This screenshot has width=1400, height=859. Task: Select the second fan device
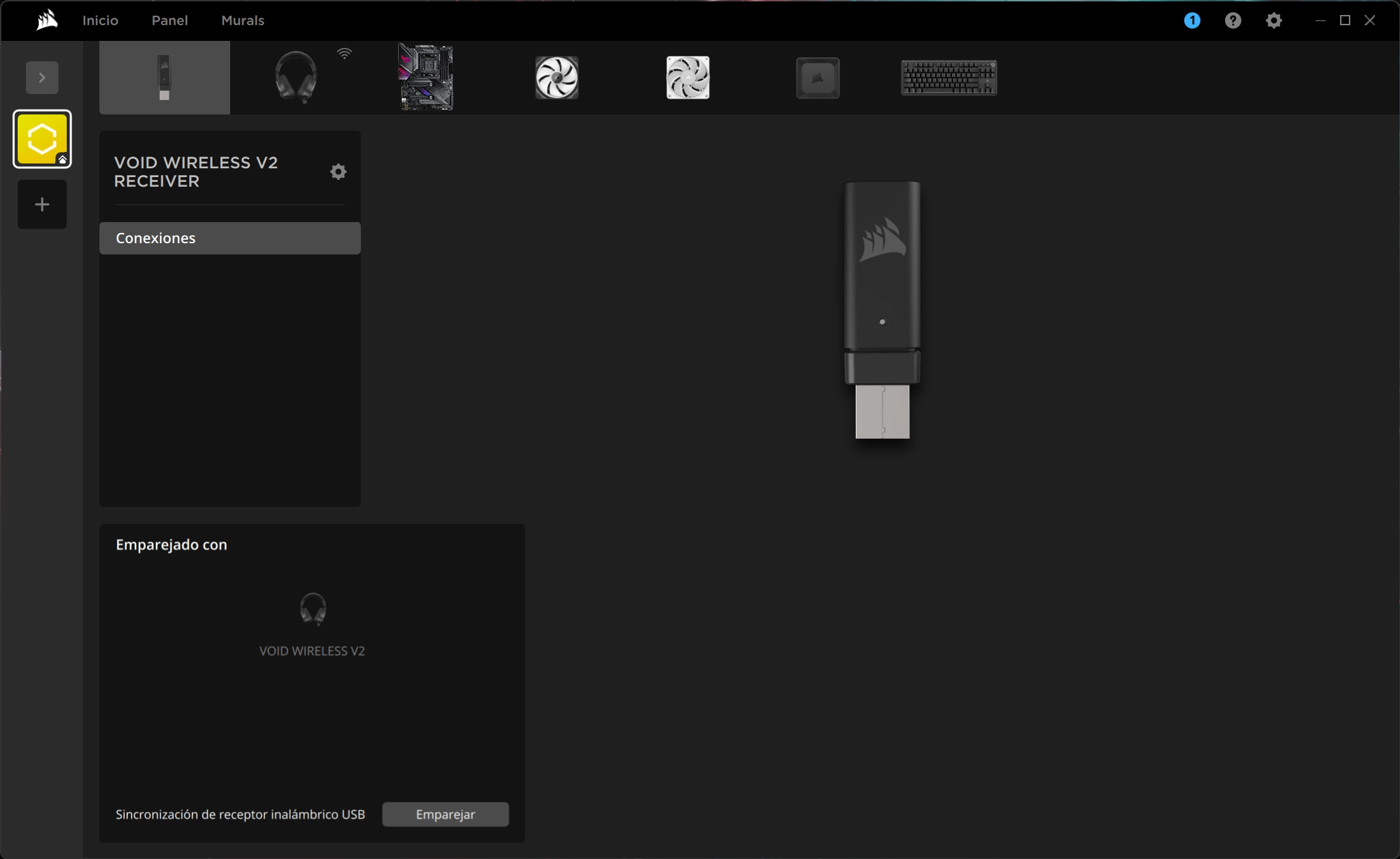pos(688,78)
